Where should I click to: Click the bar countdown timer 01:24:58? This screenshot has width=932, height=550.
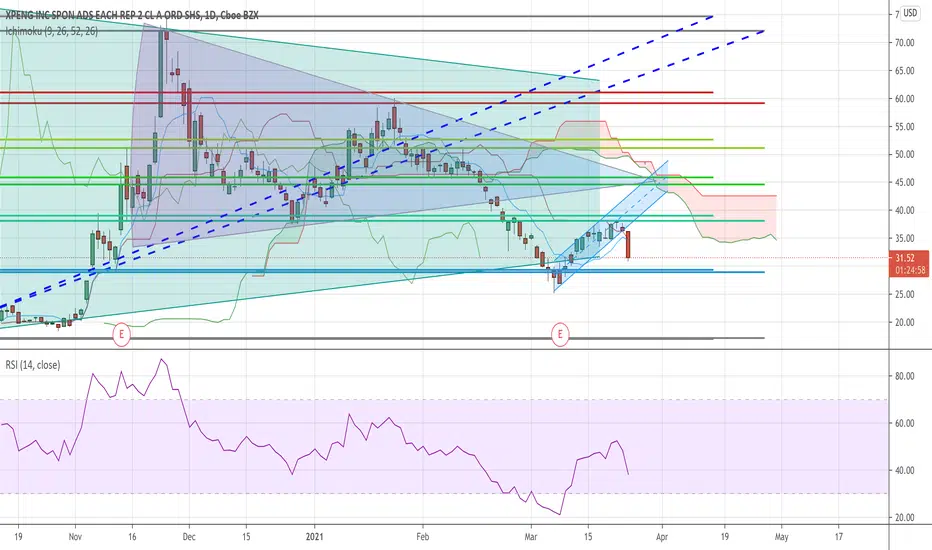[910, 271]
